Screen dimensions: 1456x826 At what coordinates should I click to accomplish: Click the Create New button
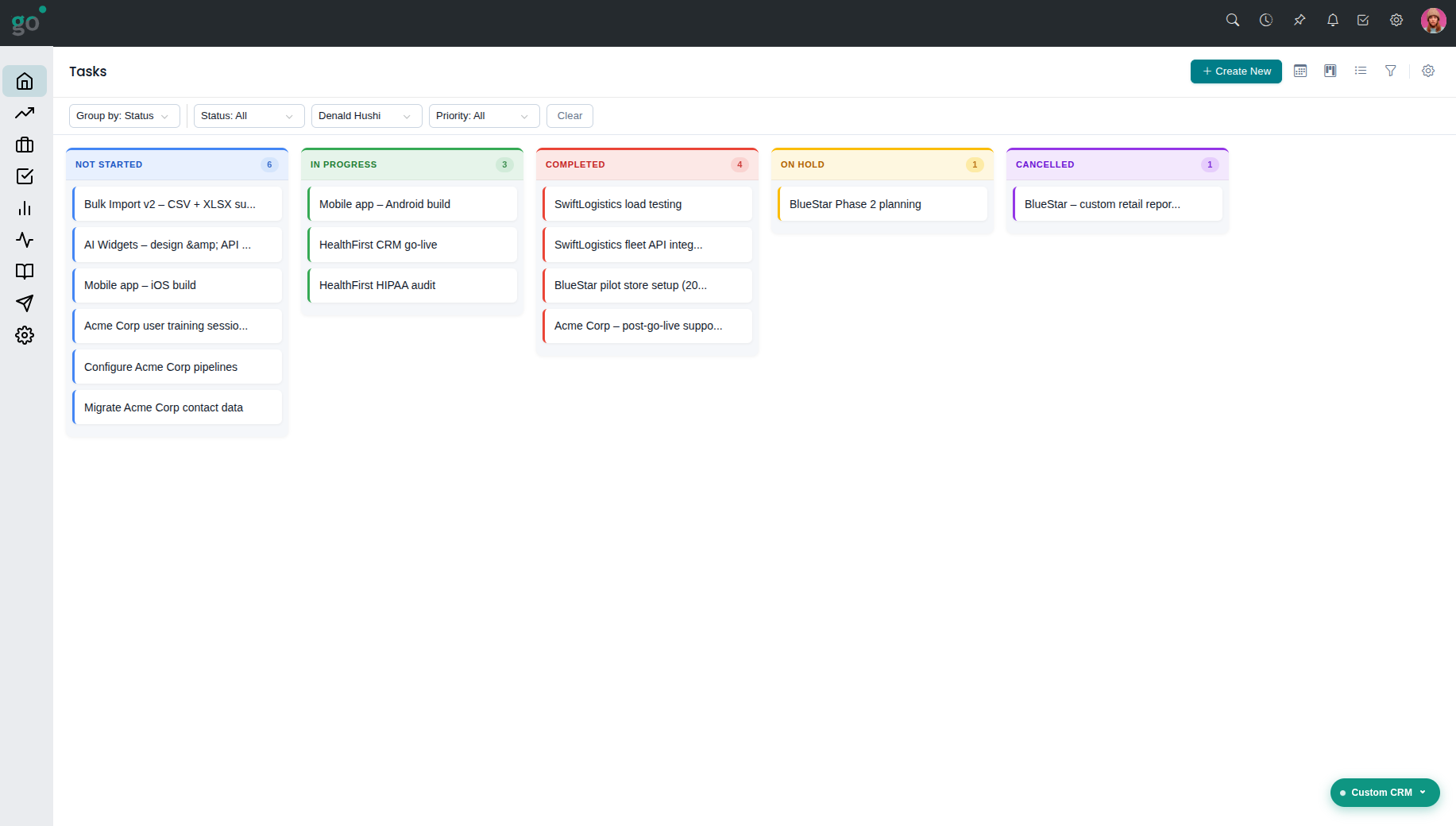(x=1236, y=71)
